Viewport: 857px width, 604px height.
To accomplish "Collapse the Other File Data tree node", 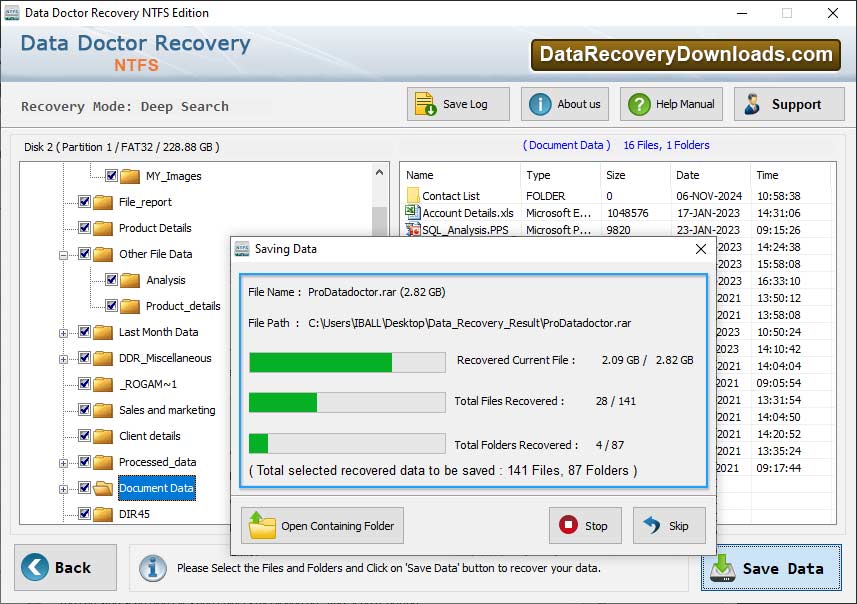I will coord(63,255).
